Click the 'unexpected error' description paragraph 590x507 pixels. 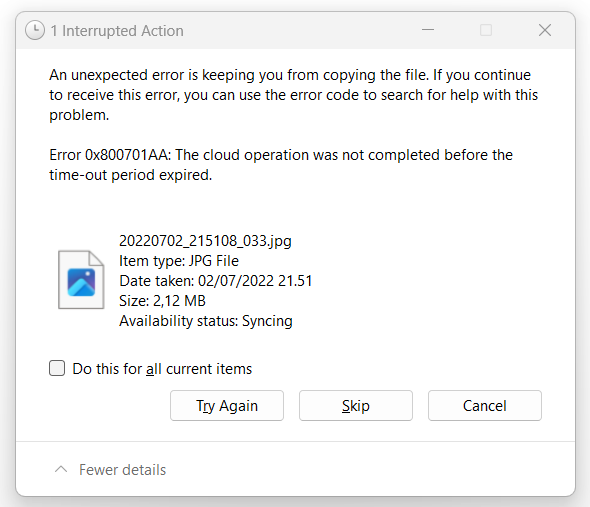point(293,95)
